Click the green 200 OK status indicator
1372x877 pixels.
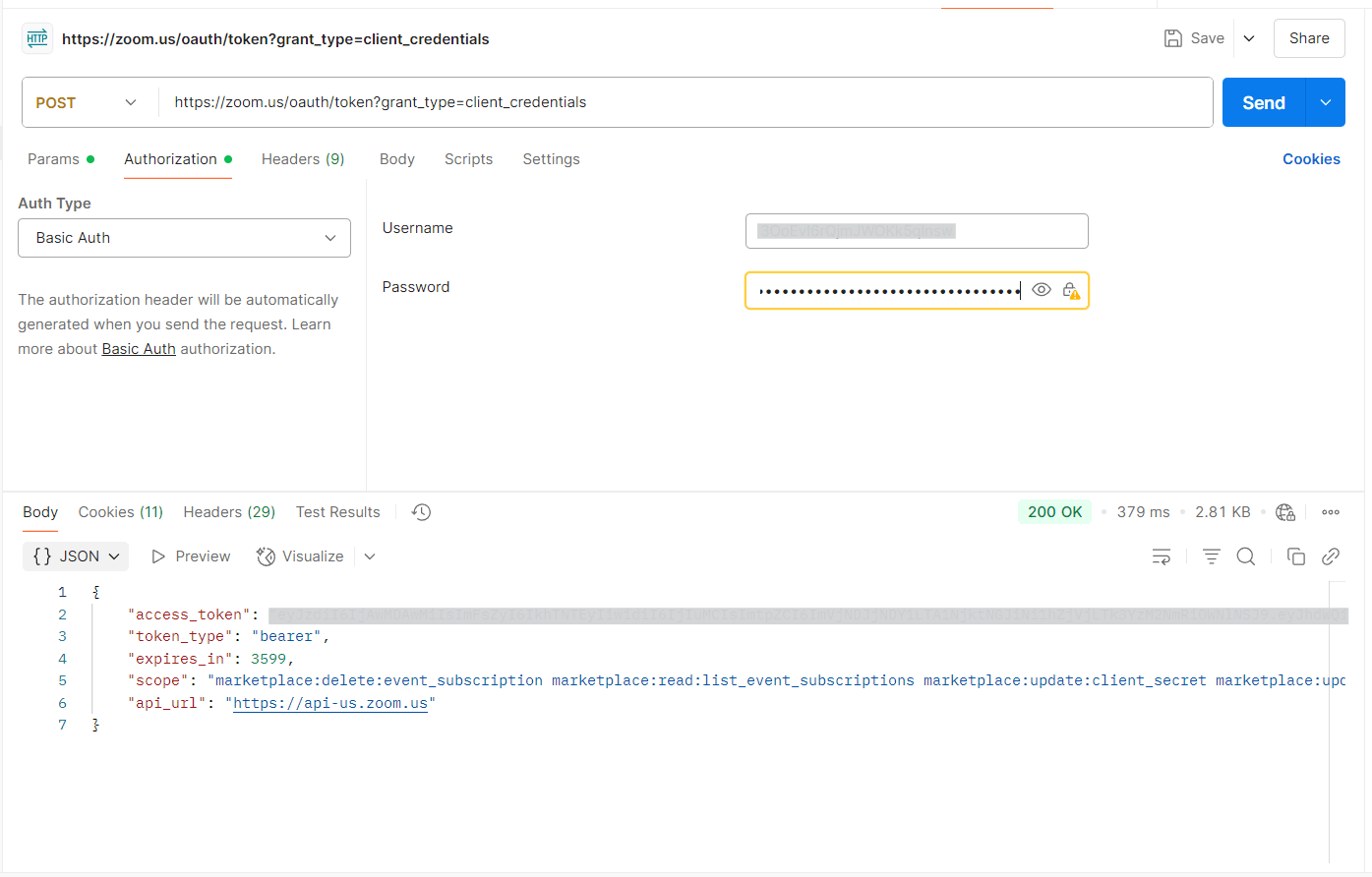tap(1054, 511)
